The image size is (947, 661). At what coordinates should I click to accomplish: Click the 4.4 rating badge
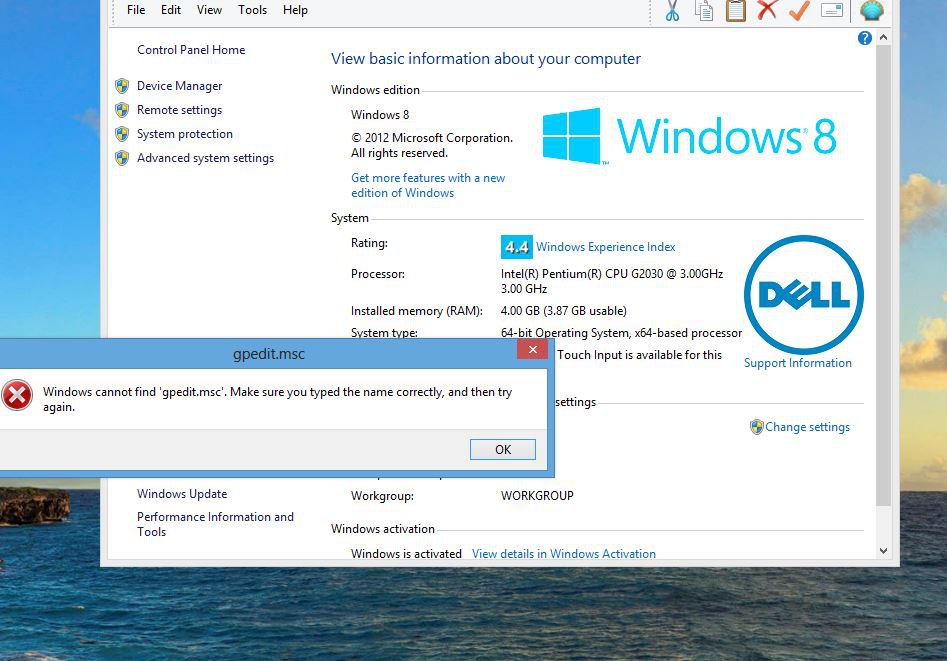coord(516,247)
